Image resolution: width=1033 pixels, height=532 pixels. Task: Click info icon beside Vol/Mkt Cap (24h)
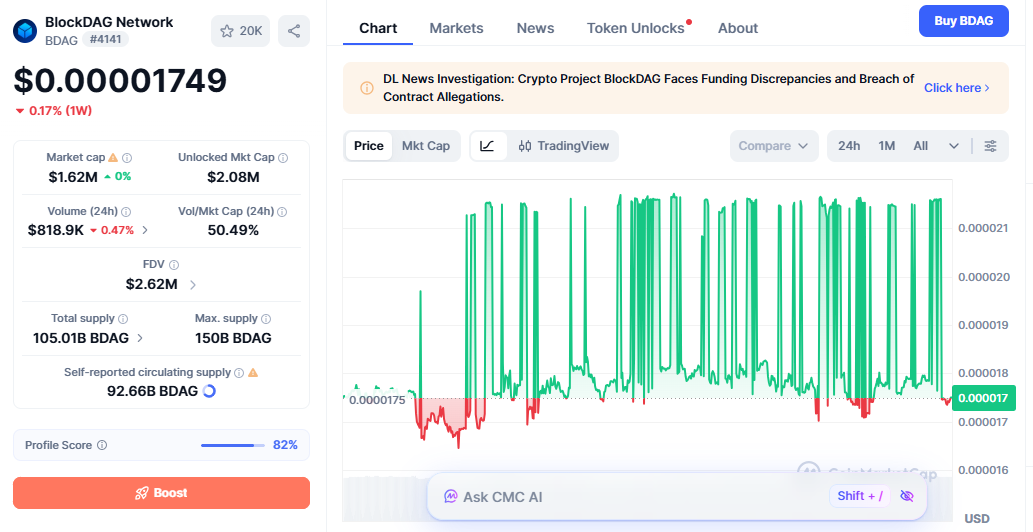283,212
